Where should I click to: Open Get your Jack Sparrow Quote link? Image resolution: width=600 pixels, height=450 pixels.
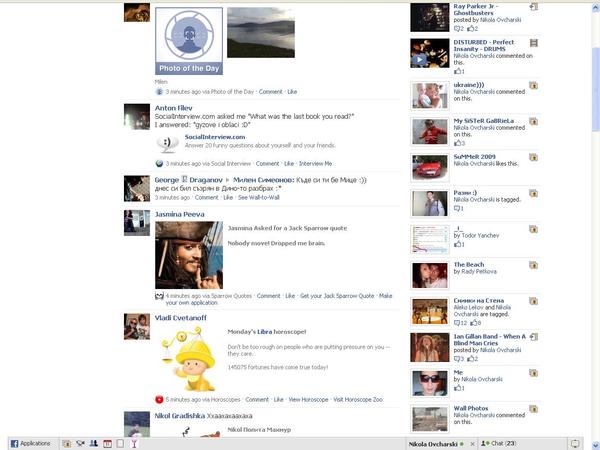[337, 296]
